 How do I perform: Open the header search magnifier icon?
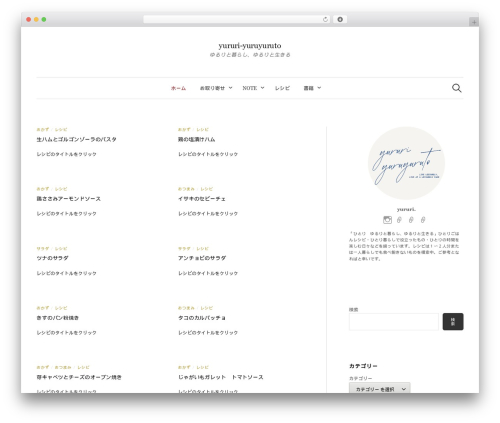(x=457, y=88)
